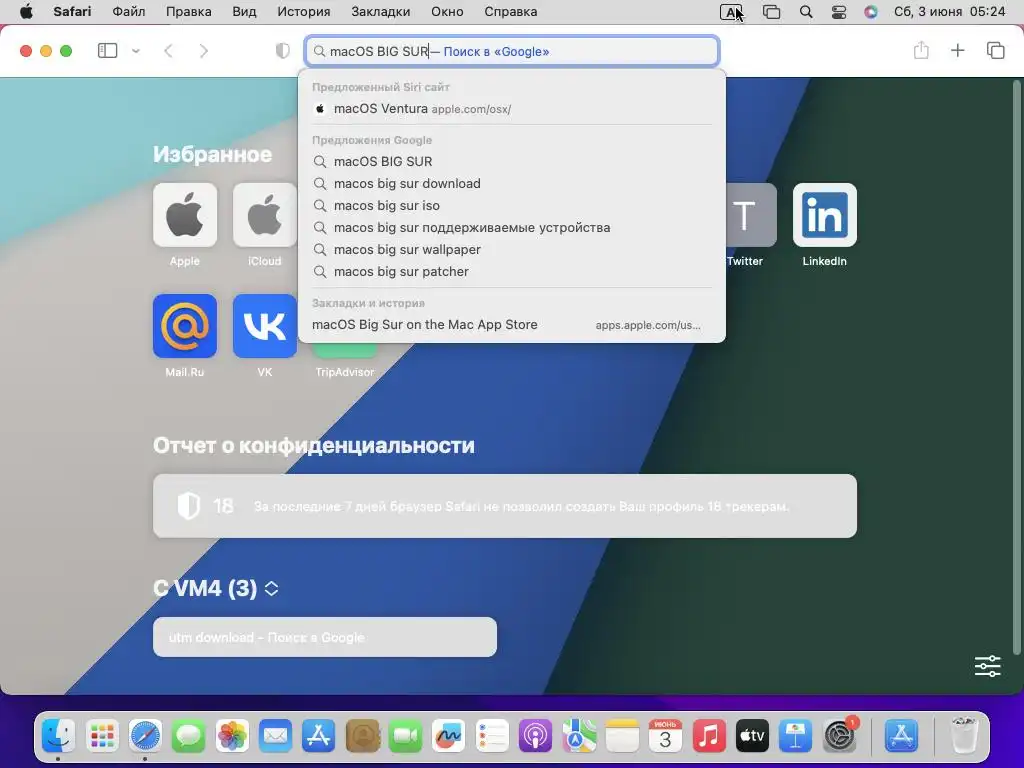Open Photos from the Dock
Image resolution: width=1024 pixels, height=768 pixels.
click(x=232, y=736)
